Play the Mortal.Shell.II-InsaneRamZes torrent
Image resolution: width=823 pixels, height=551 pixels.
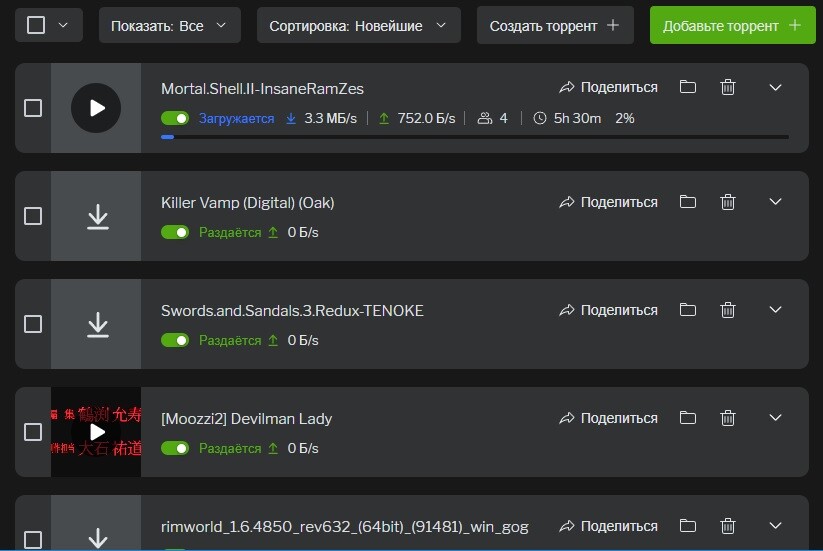pyautogui.click(x=96, y=108)
